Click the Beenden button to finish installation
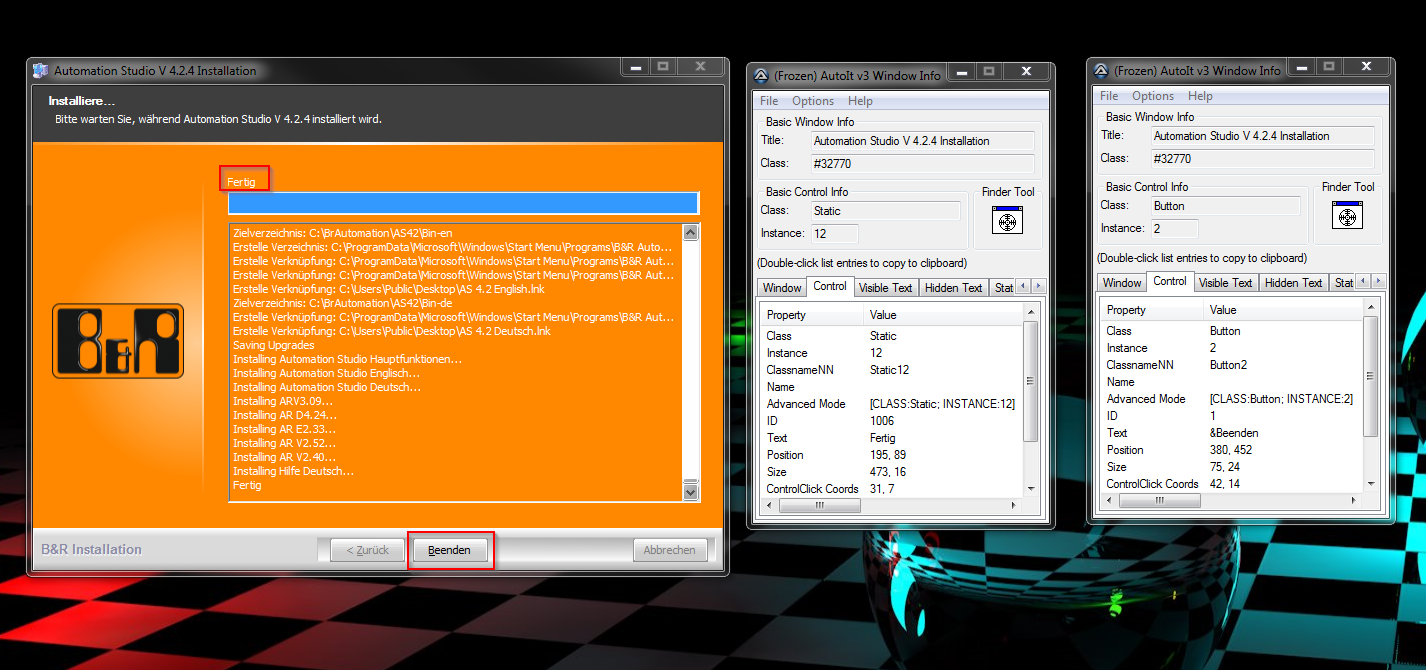 coord(449,550)
